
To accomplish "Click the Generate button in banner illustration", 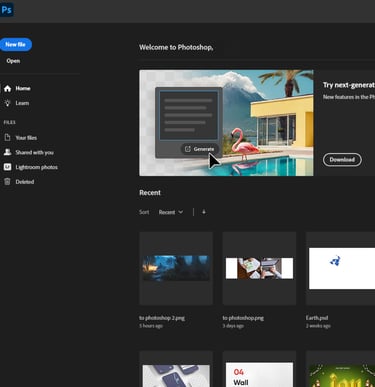I will pos(200,149).
